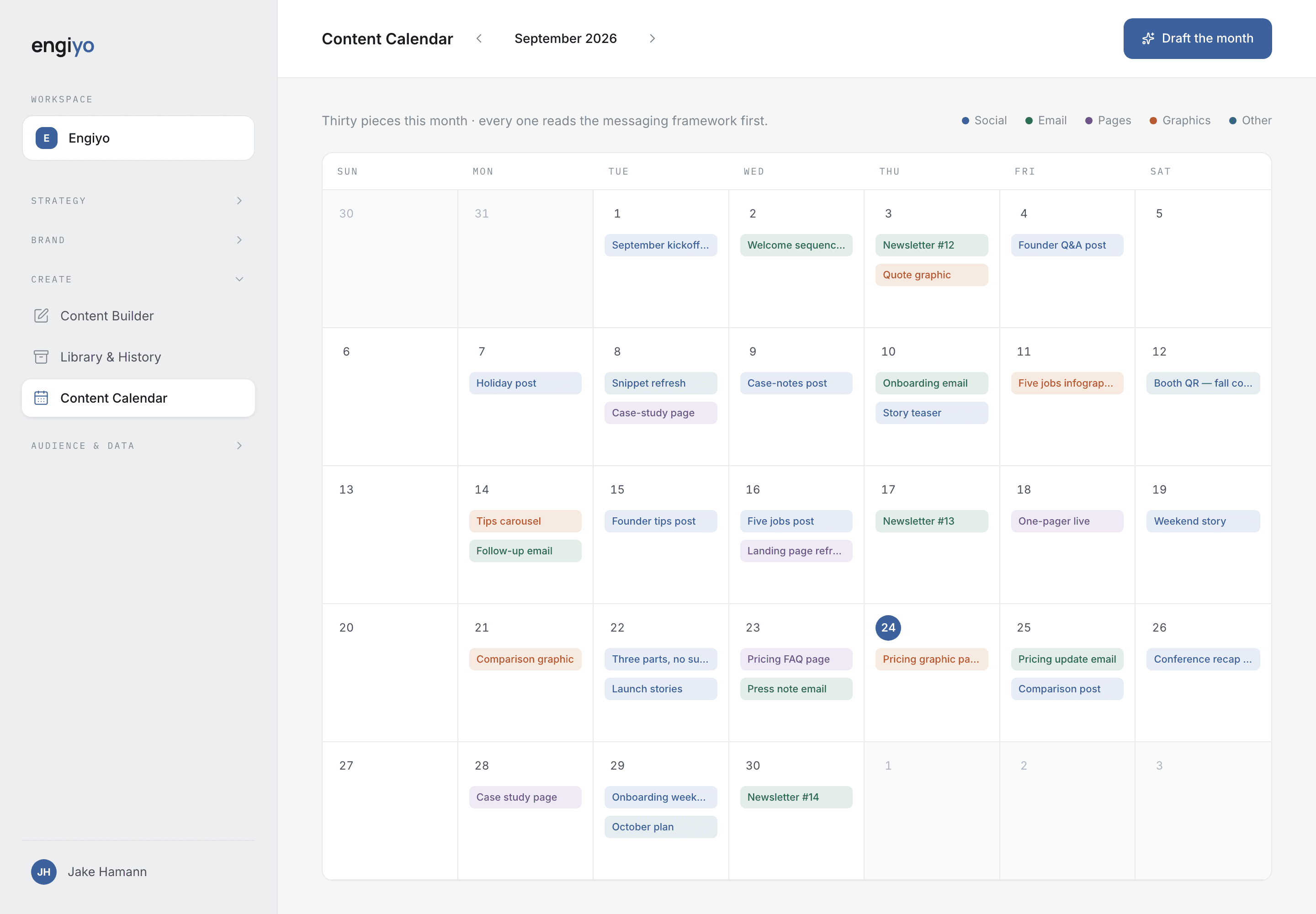Click the Other legend entry
The height and width of the screenshot is (914, 1316).
1250,121
